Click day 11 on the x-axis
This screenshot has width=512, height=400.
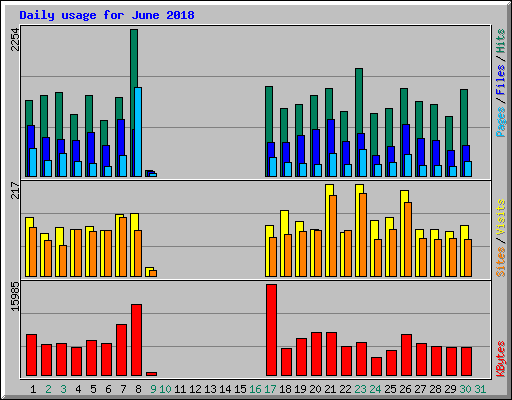pos(180,389)
